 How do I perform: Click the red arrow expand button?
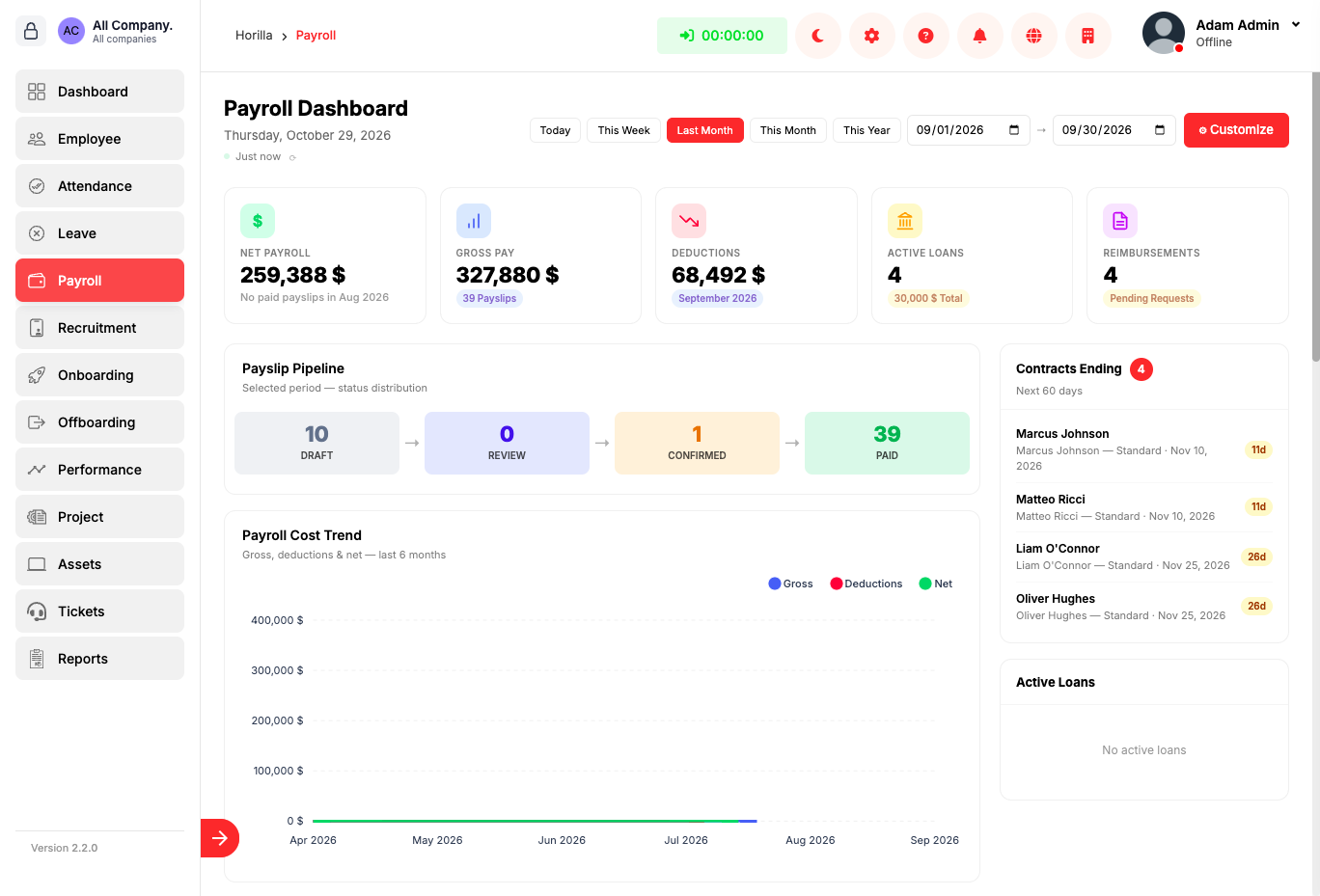(x=220, y=837)
